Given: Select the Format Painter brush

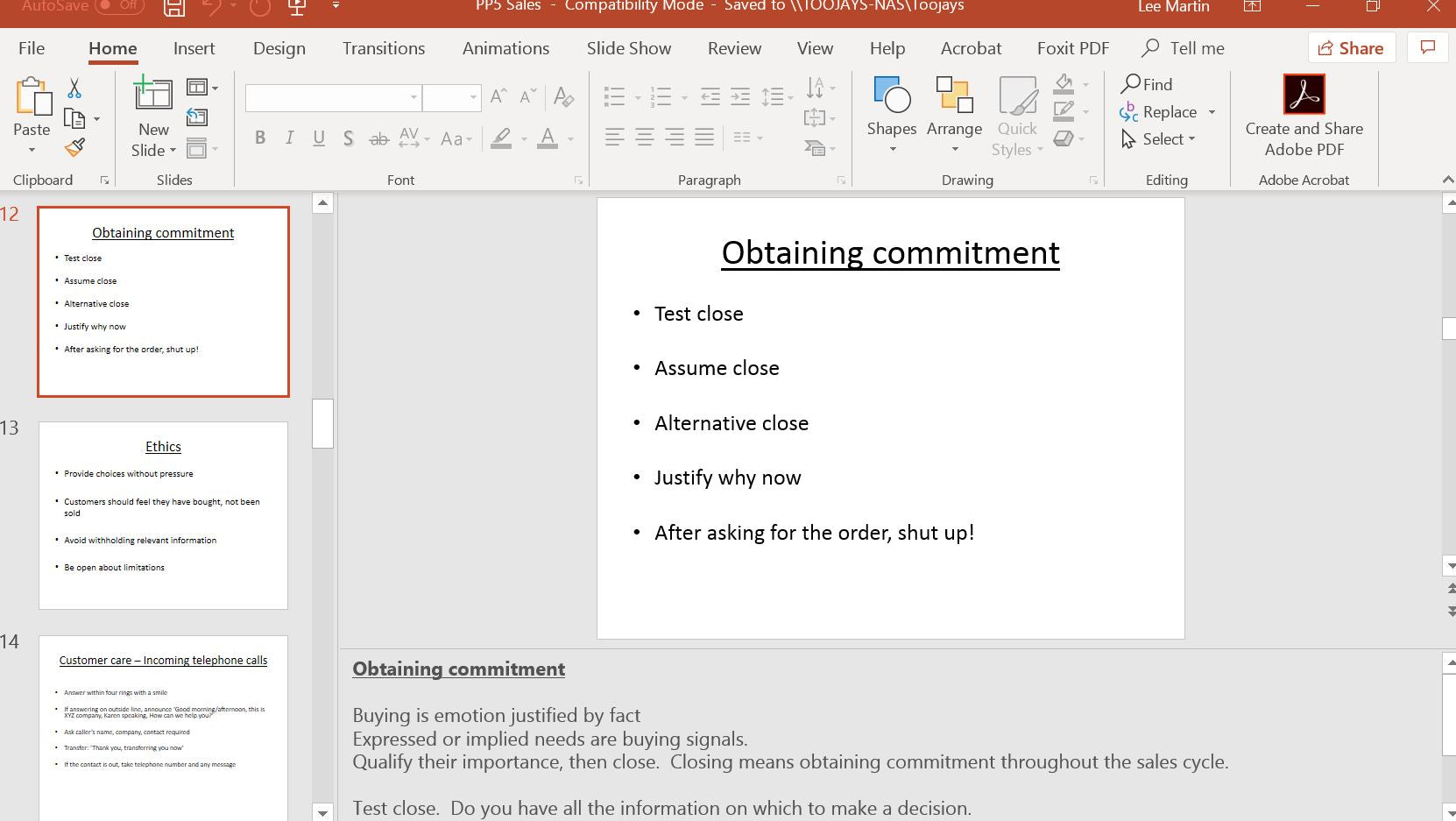Looking at the screenshot, I should point(75,148).
